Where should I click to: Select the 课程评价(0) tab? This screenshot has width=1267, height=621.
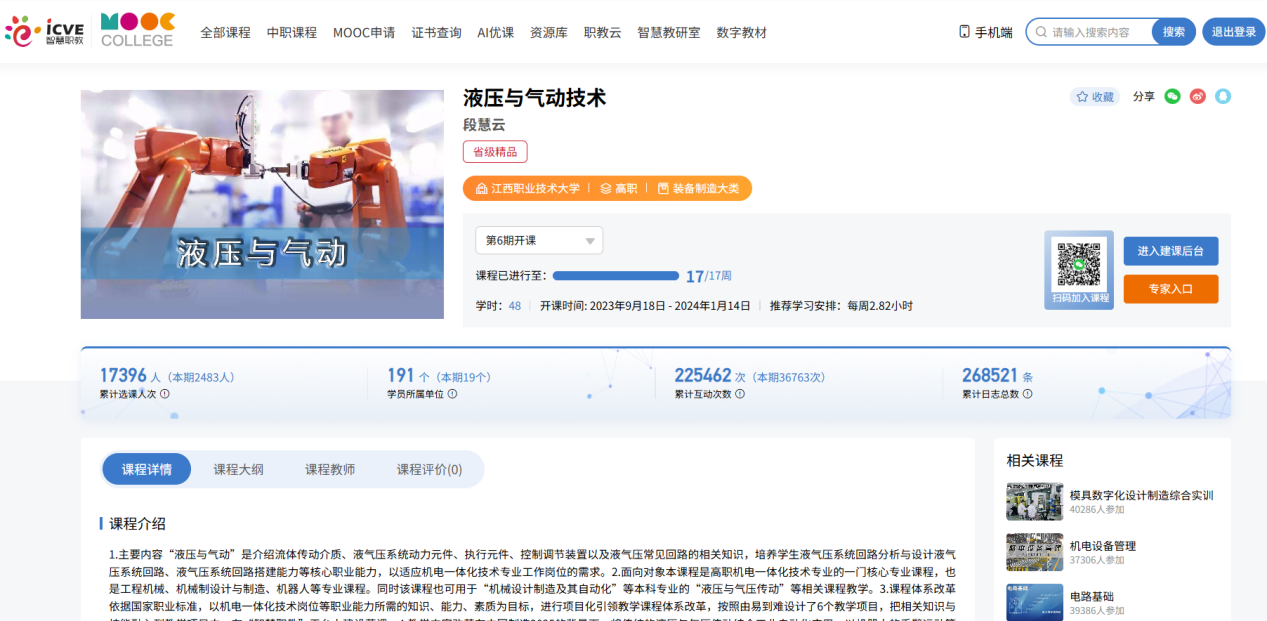[x=429, y=469]
